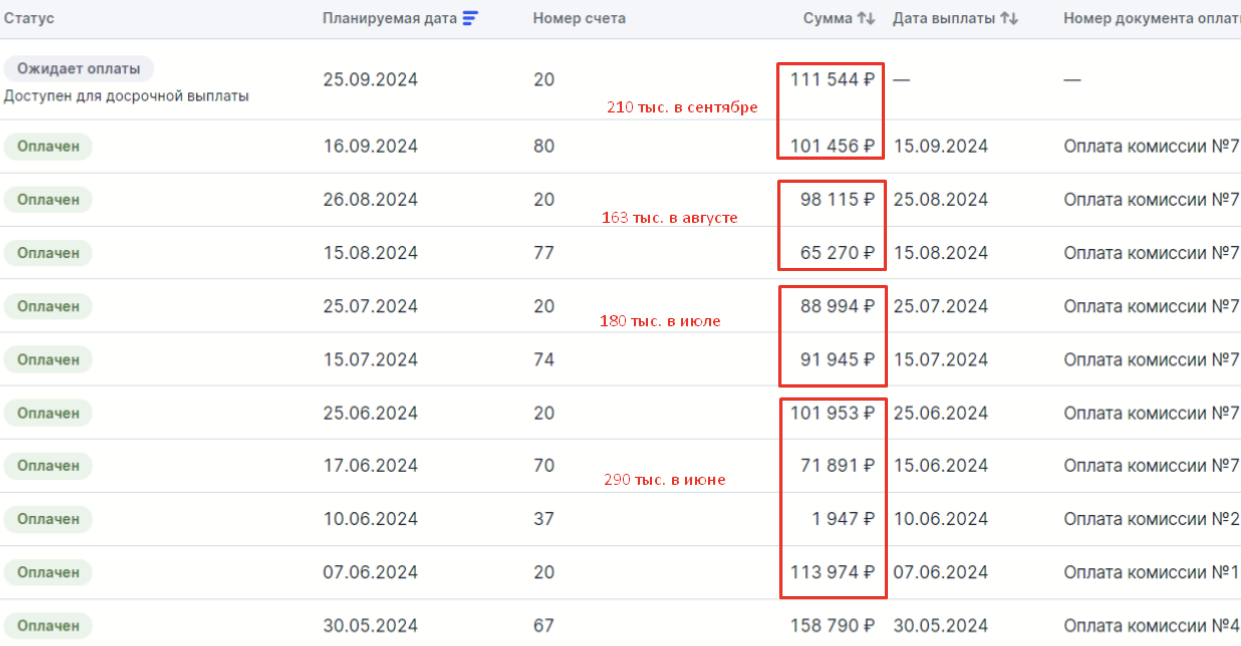Image resolution: width=1241 pixels, height=646 pixels.
Task: Open Оплата комиссии document in the 16.09.2024 row
Action: (1152, 146)
